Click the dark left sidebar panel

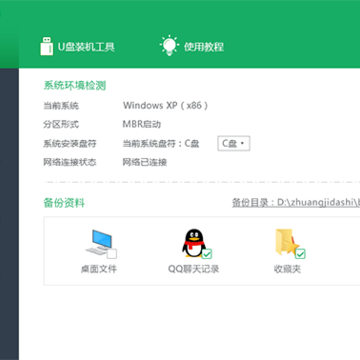pos(9,214)
